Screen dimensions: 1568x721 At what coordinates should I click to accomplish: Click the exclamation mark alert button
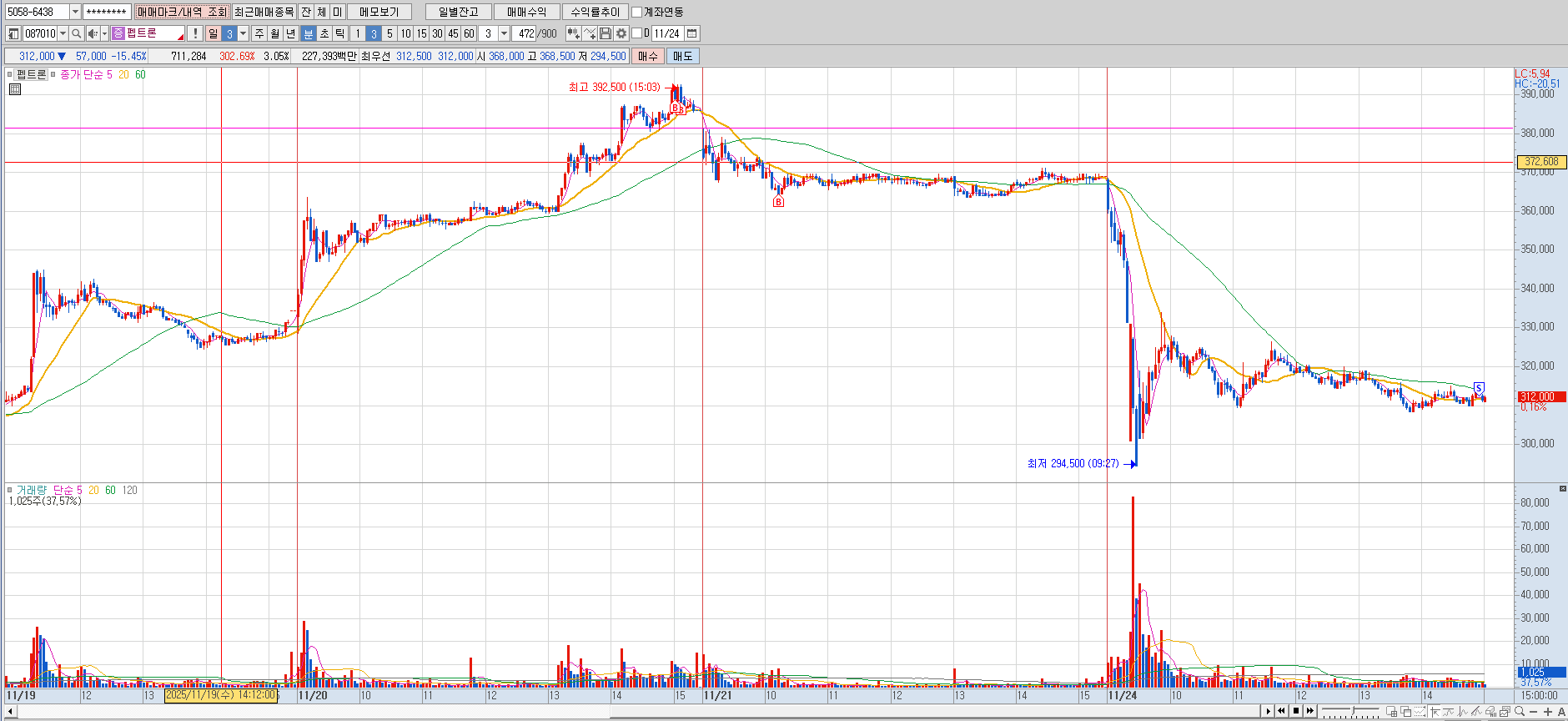point(195,33)
